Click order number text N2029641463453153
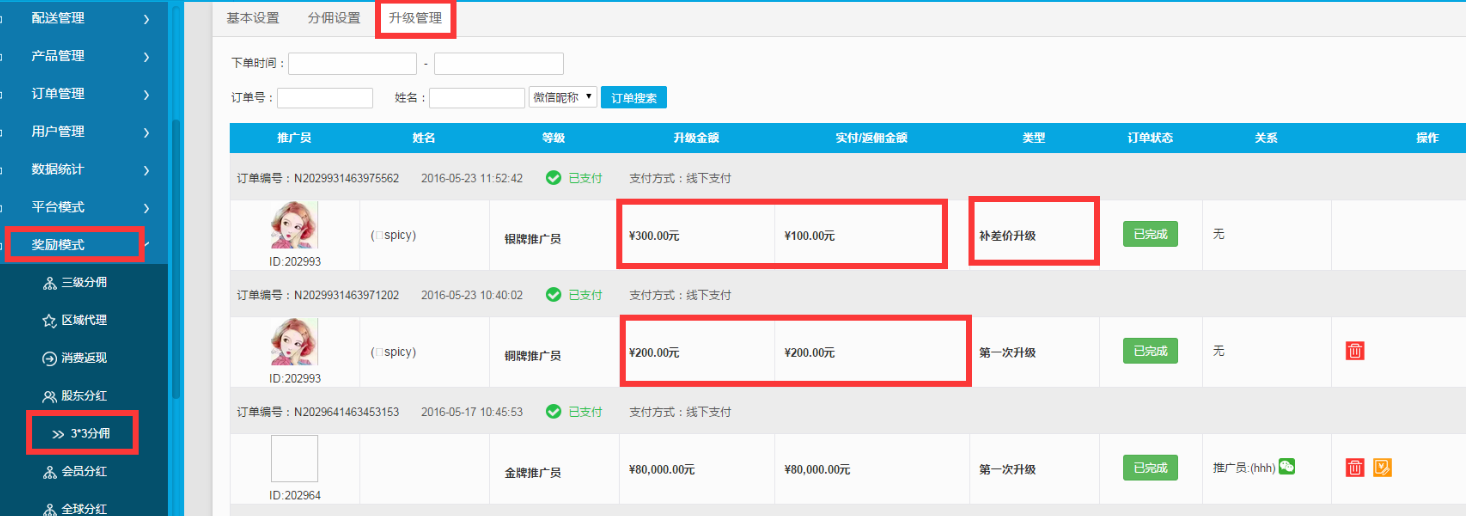This screenshot has height=516, width=1466. (346, 412)
